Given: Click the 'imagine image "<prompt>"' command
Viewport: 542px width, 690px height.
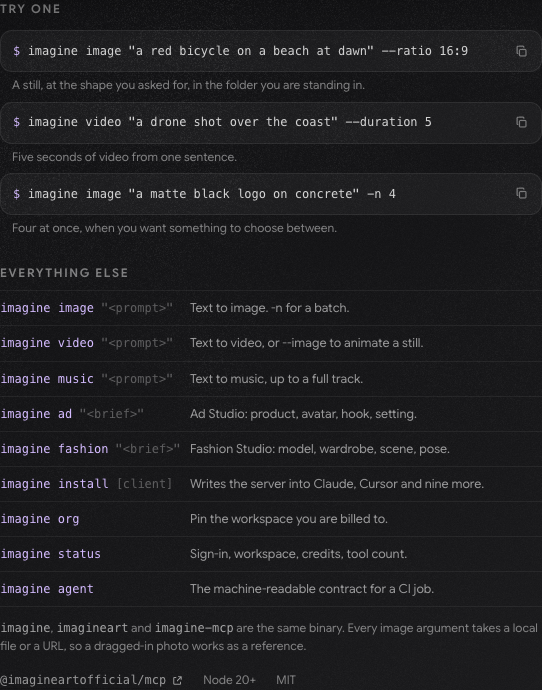Looking at the screenshot, I should tap(87, 308).
